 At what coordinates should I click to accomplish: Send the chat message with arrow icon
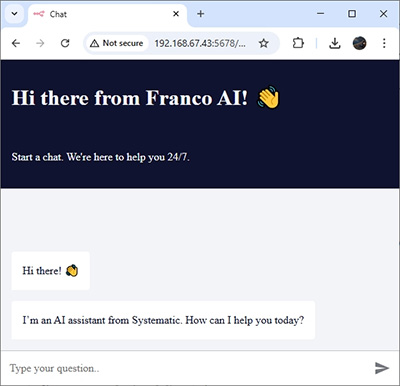[382, 368]
